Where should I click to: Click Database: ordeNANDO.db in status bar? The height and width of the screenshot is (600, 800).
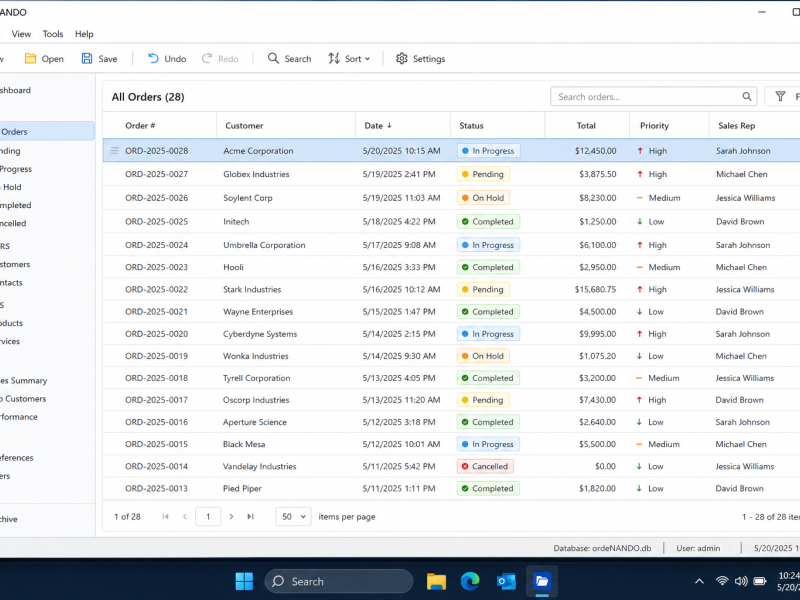click(602, 548)
